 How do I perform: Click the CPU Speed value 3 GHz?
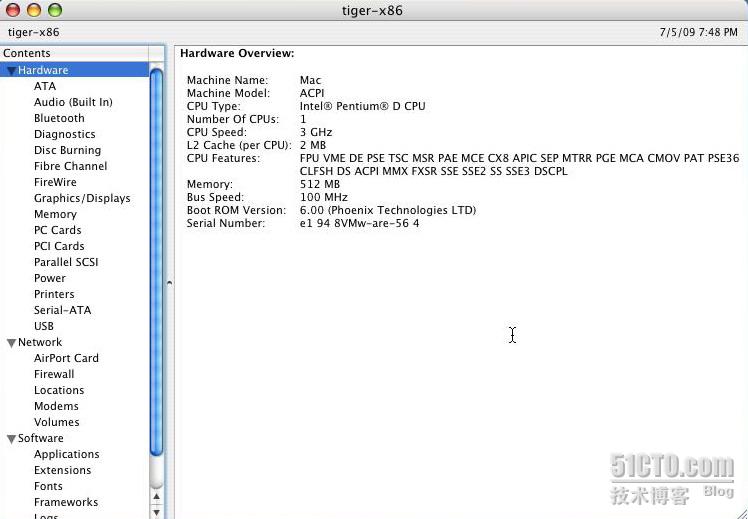pos(316,132)
